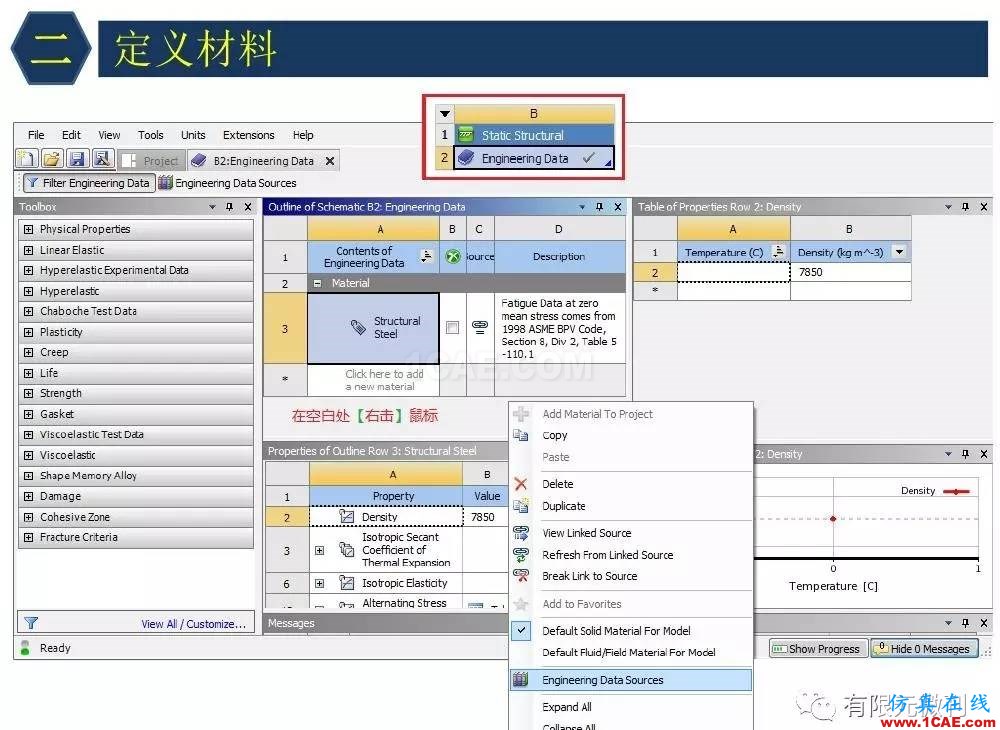Click Engineering Data cell in system B
Screen dimensions: 1000x730
[534, 158]
